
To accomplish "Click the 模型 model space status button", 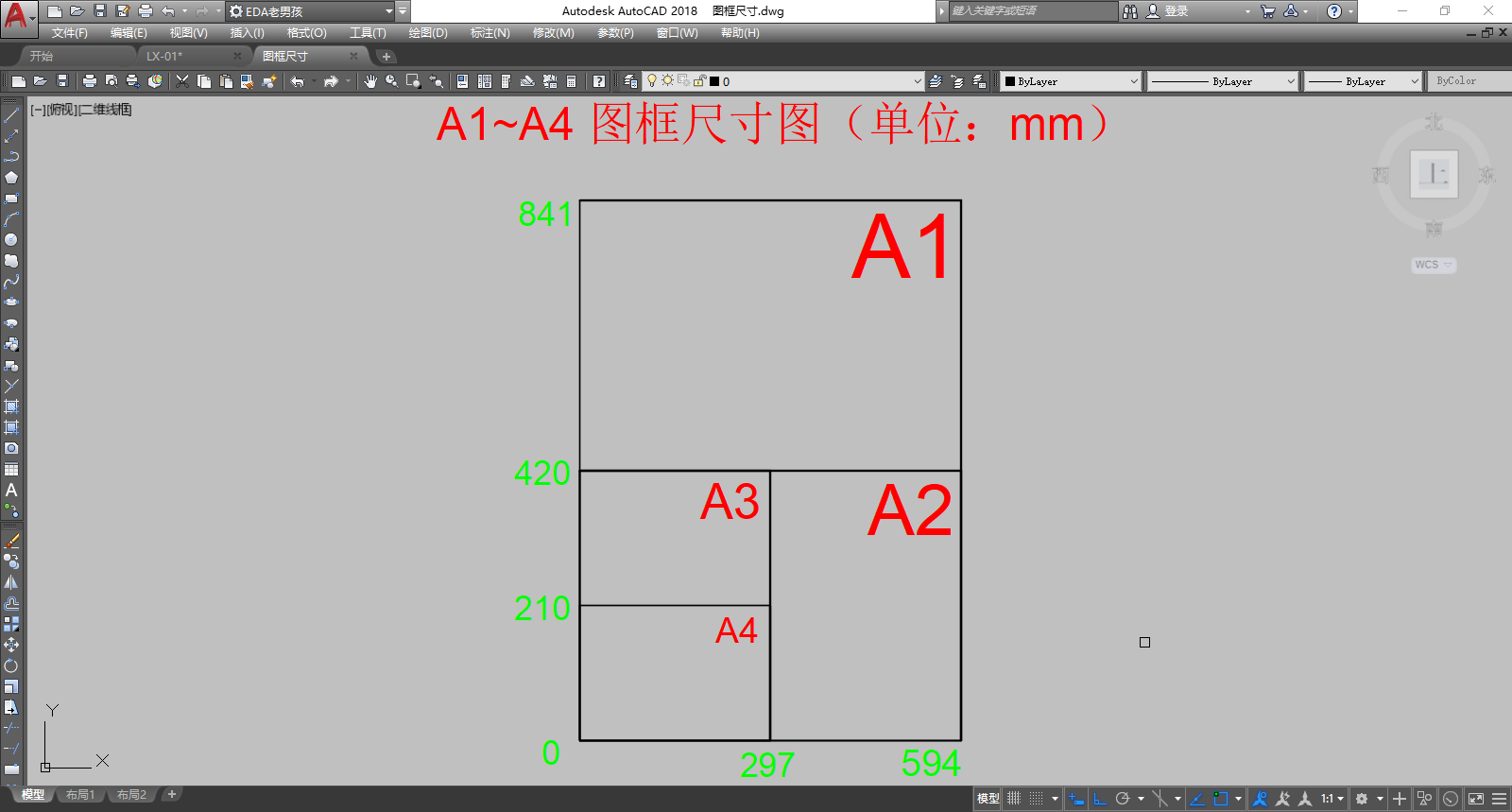I will 988,799.
